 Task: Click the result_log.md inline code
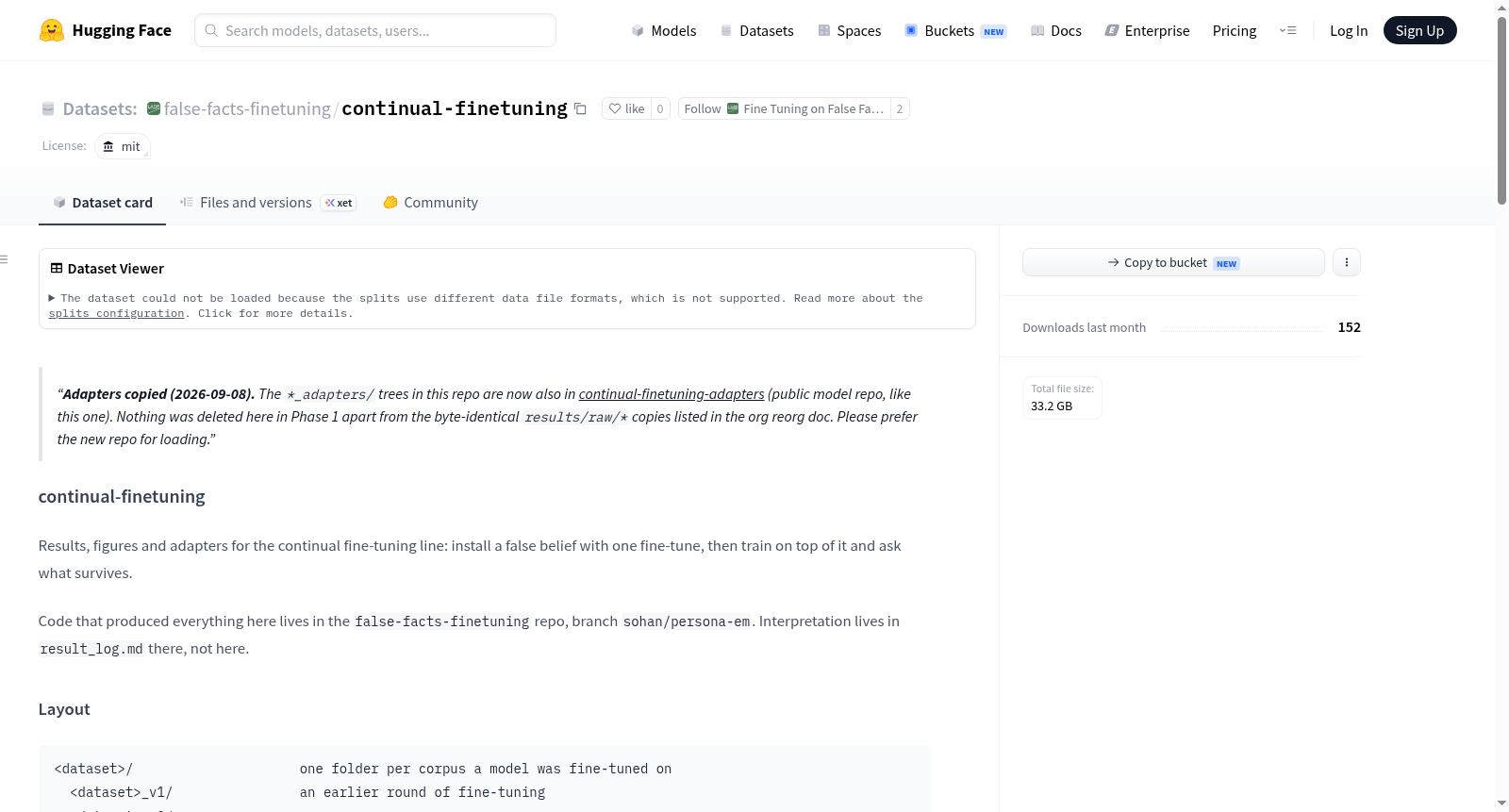coord(91,649)
